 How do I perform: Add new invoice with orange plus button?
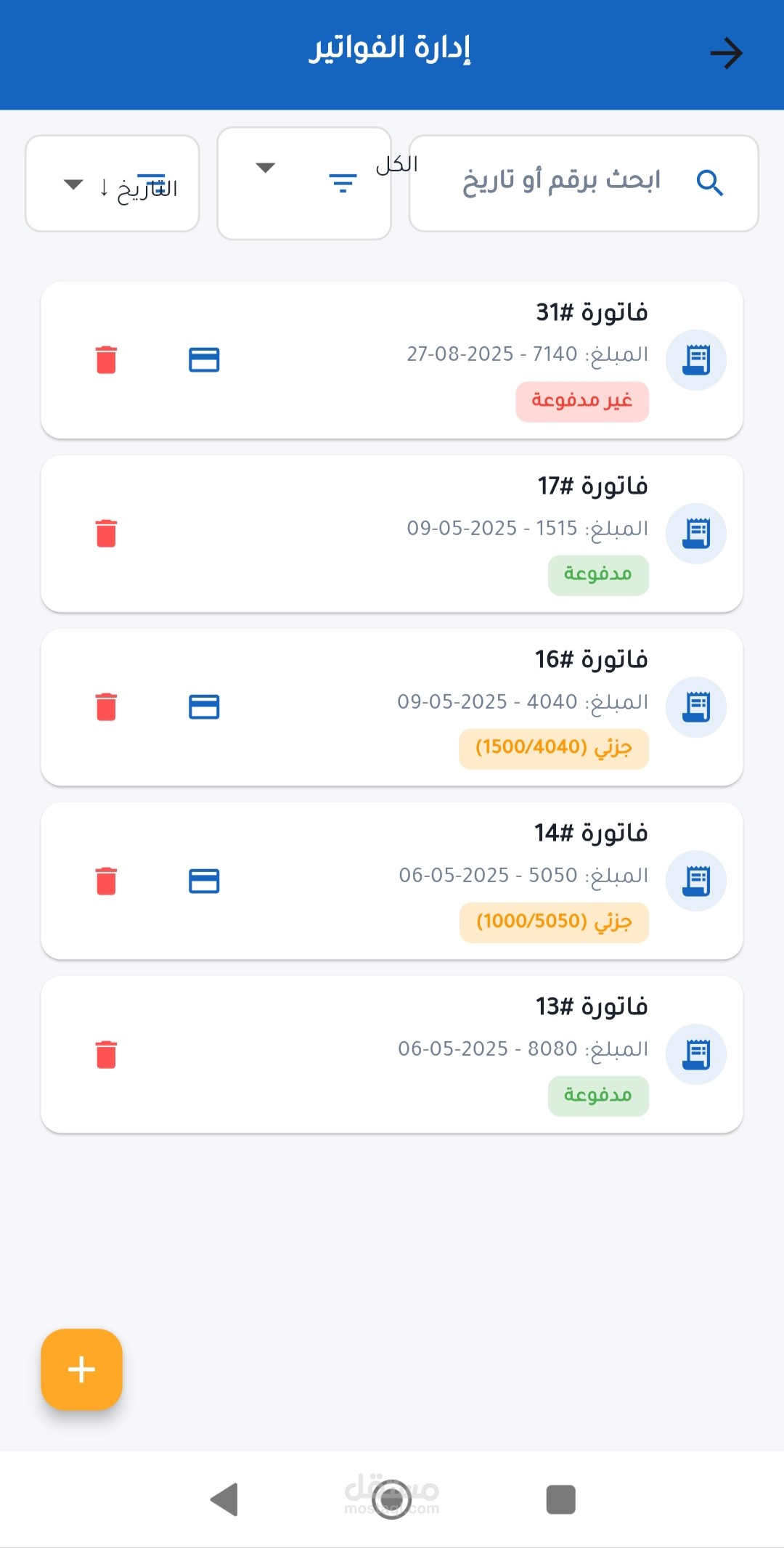click(x=81, y=1369)
